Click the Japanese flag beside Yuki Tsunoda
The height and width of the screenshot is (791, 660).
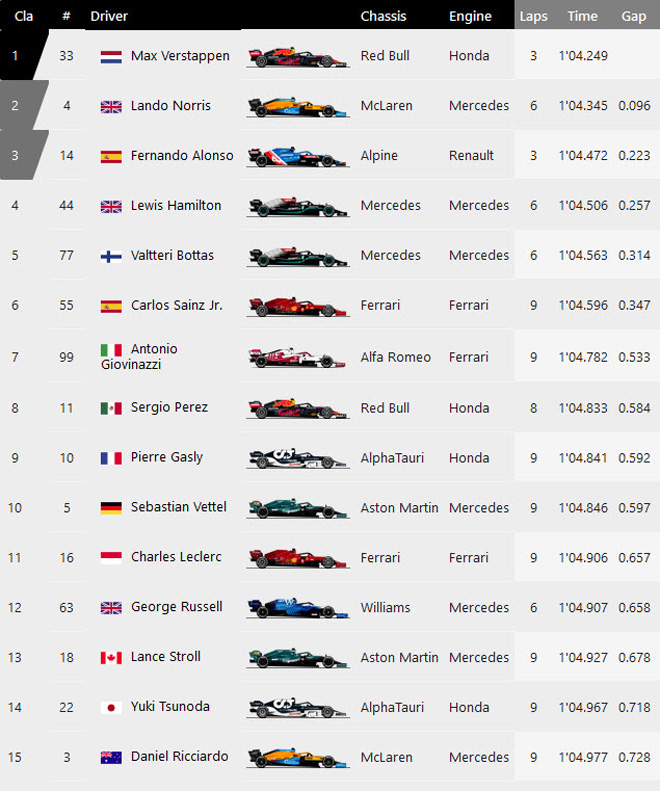[111, 708]
